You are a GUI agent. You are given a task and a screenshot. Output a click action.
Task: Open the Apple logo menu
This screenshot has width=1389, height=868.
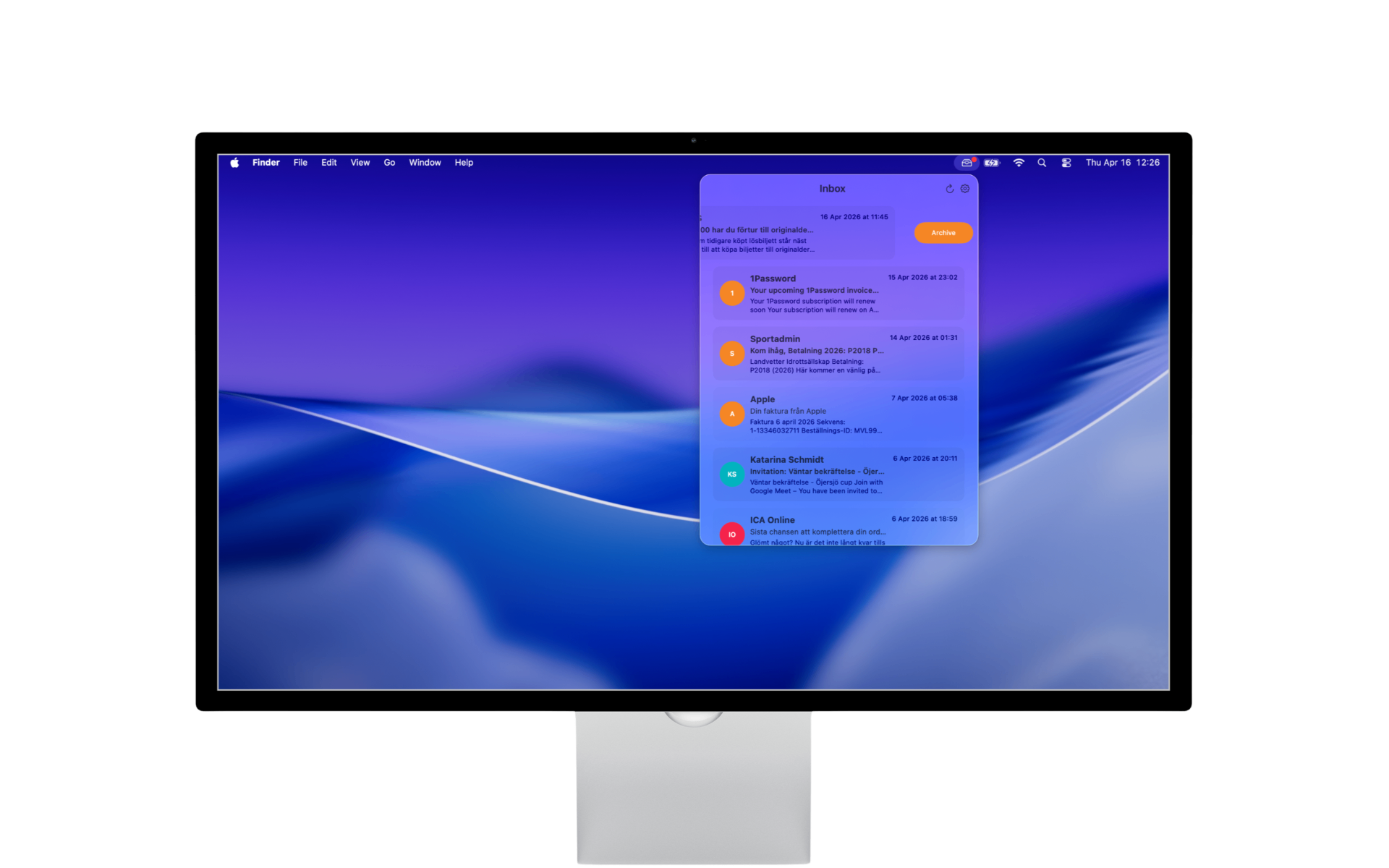tap(234, 163)
